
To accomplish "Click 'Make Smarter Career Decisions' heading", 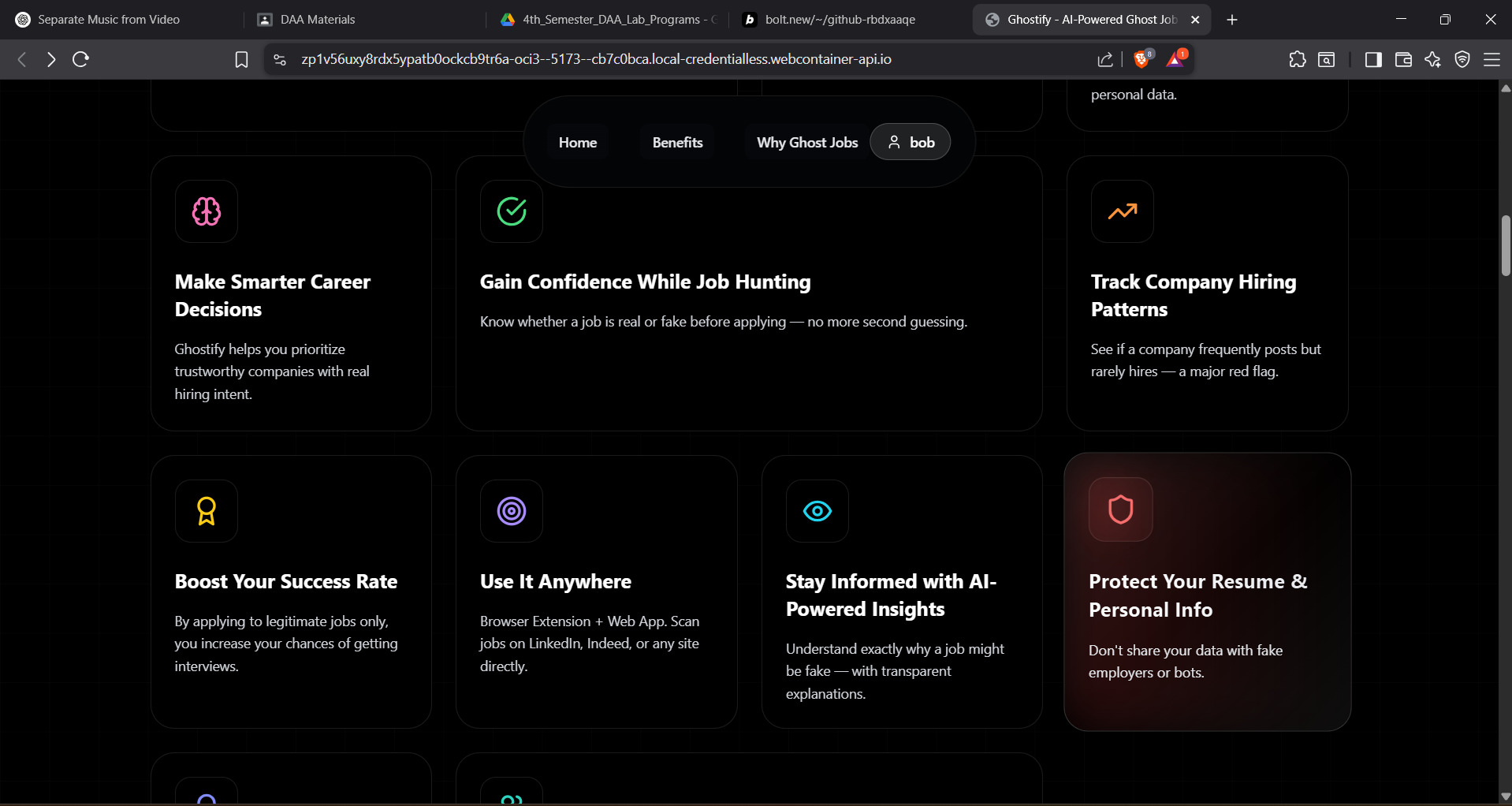I will click(273, 296).
